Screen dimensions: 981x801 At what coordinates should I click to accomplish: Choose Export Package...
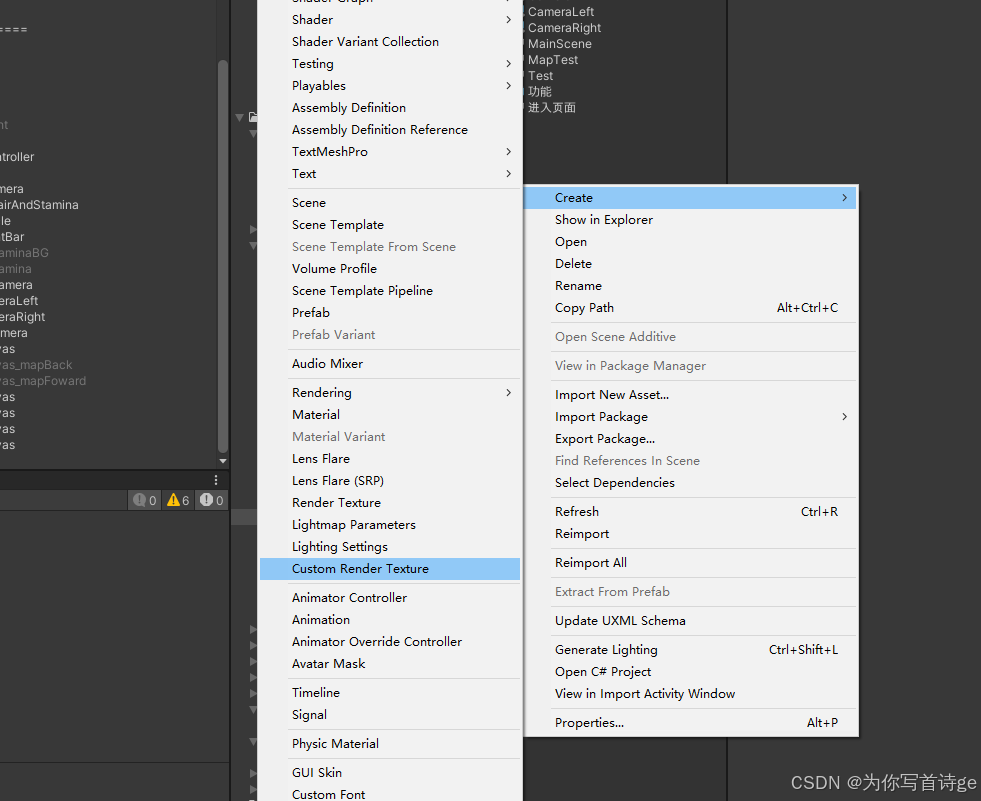pos(691,439)
